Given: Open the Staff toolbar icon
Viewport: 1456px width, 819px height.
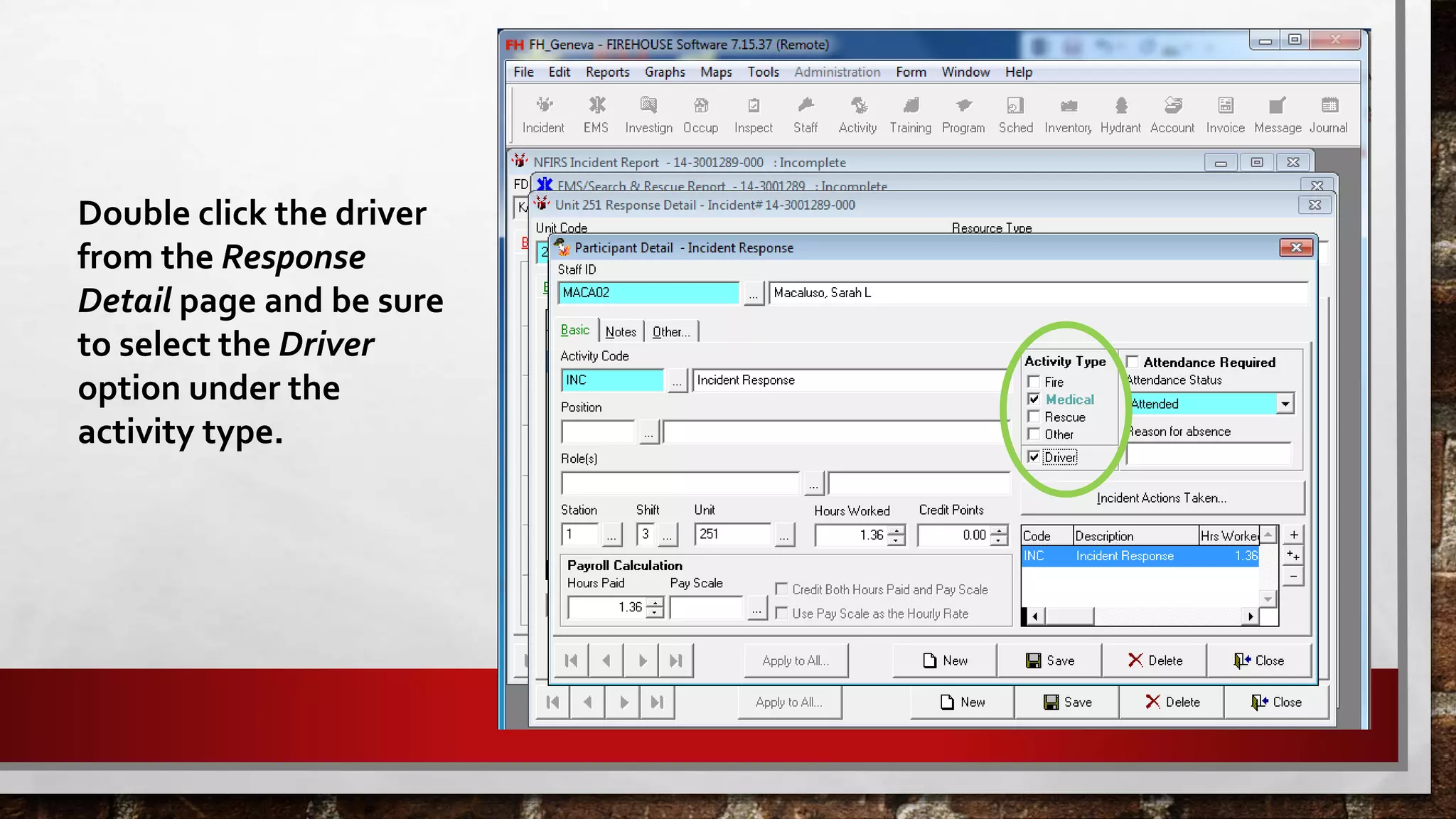Looking at the screenshot, I should (805, 114).
